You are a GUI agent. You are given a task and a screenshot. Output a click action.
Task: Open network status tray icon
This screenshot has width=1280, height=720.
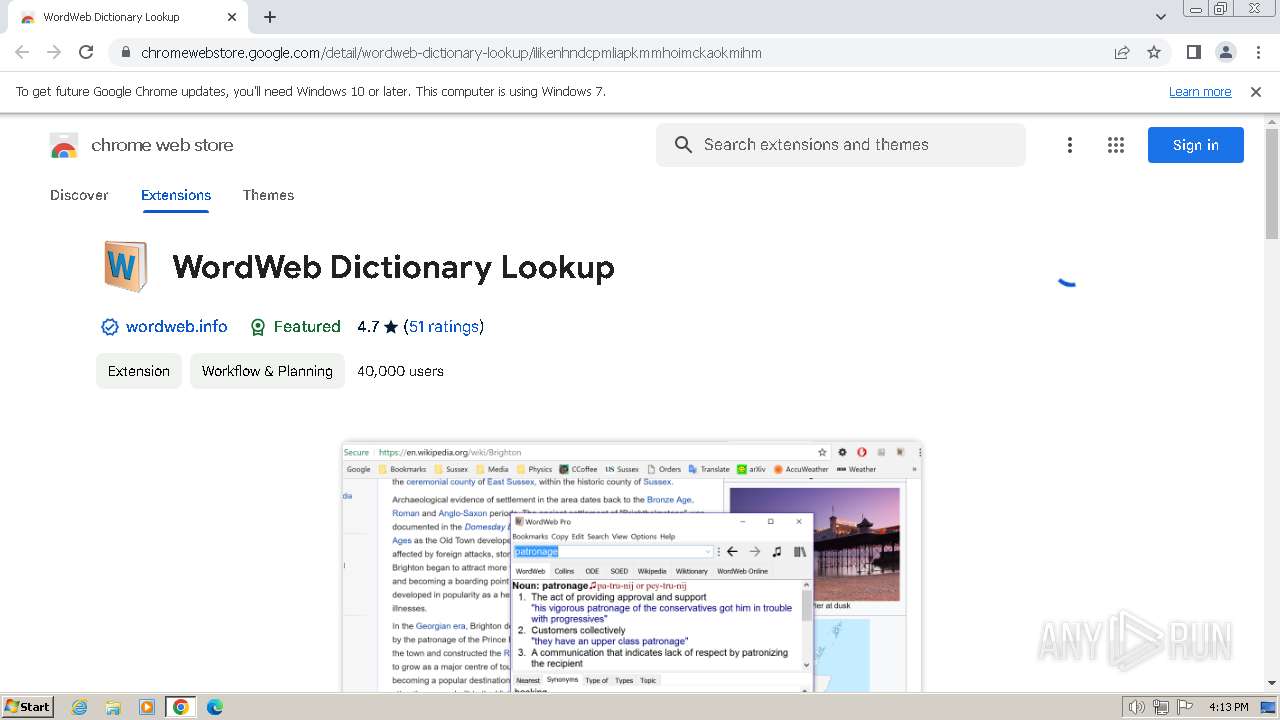point(1160,707)
